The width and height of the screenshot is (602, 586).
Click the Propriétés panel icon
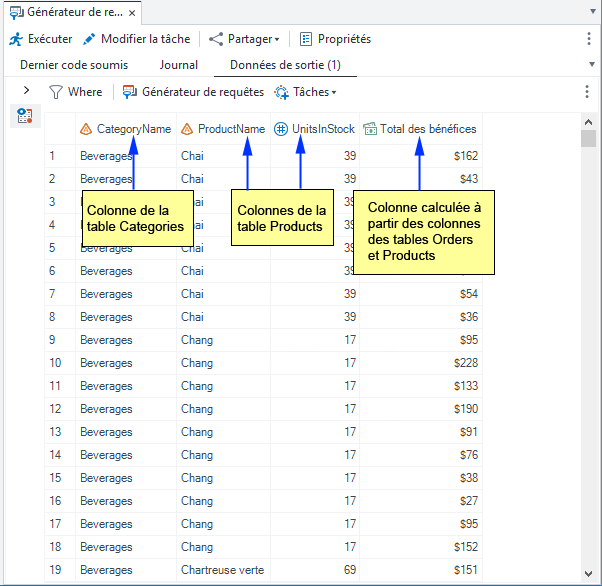(306, 39)
